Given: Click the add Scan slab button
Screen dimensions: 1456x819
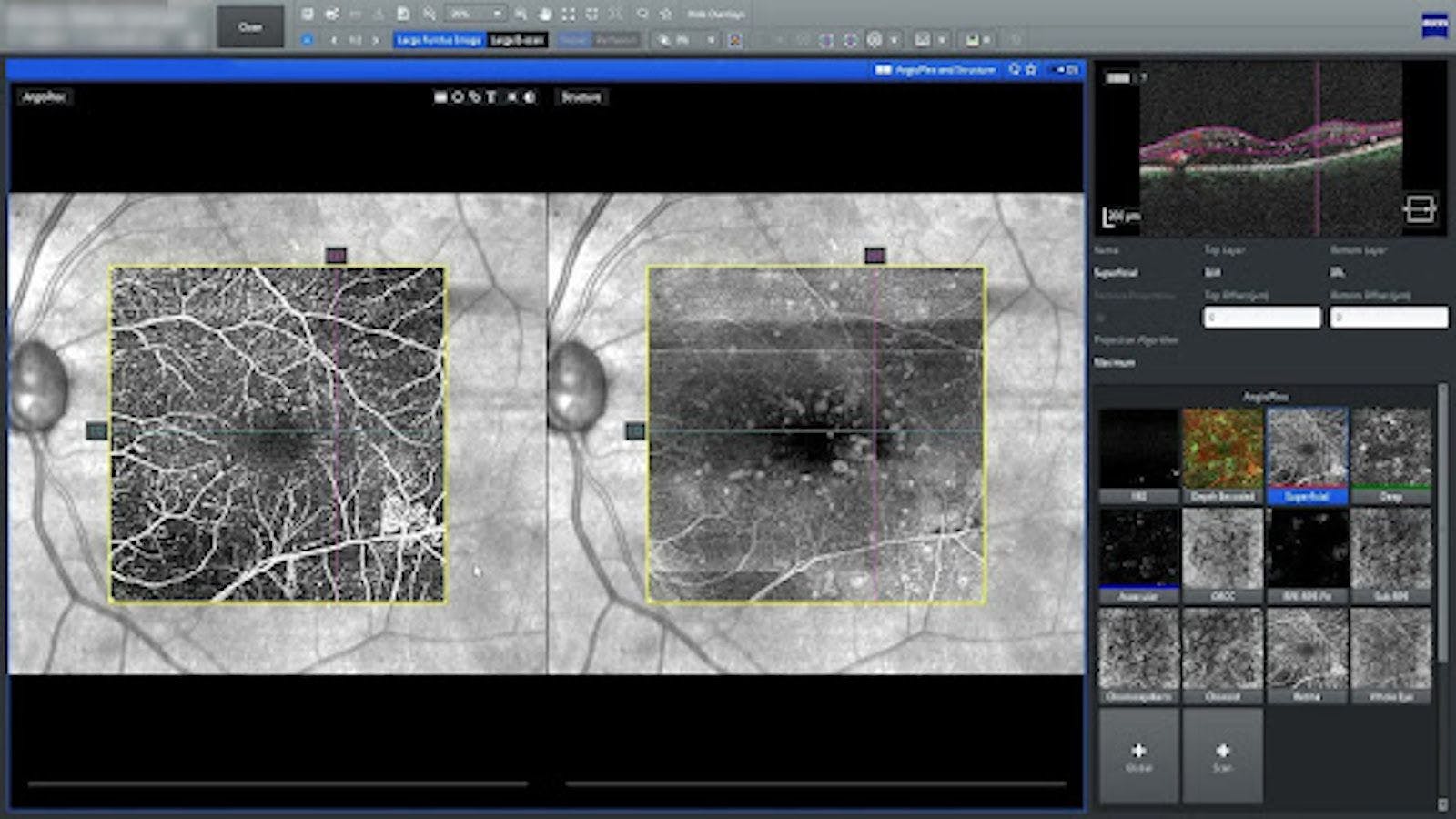Looking at the screenshot, I should coord(1222,755).
